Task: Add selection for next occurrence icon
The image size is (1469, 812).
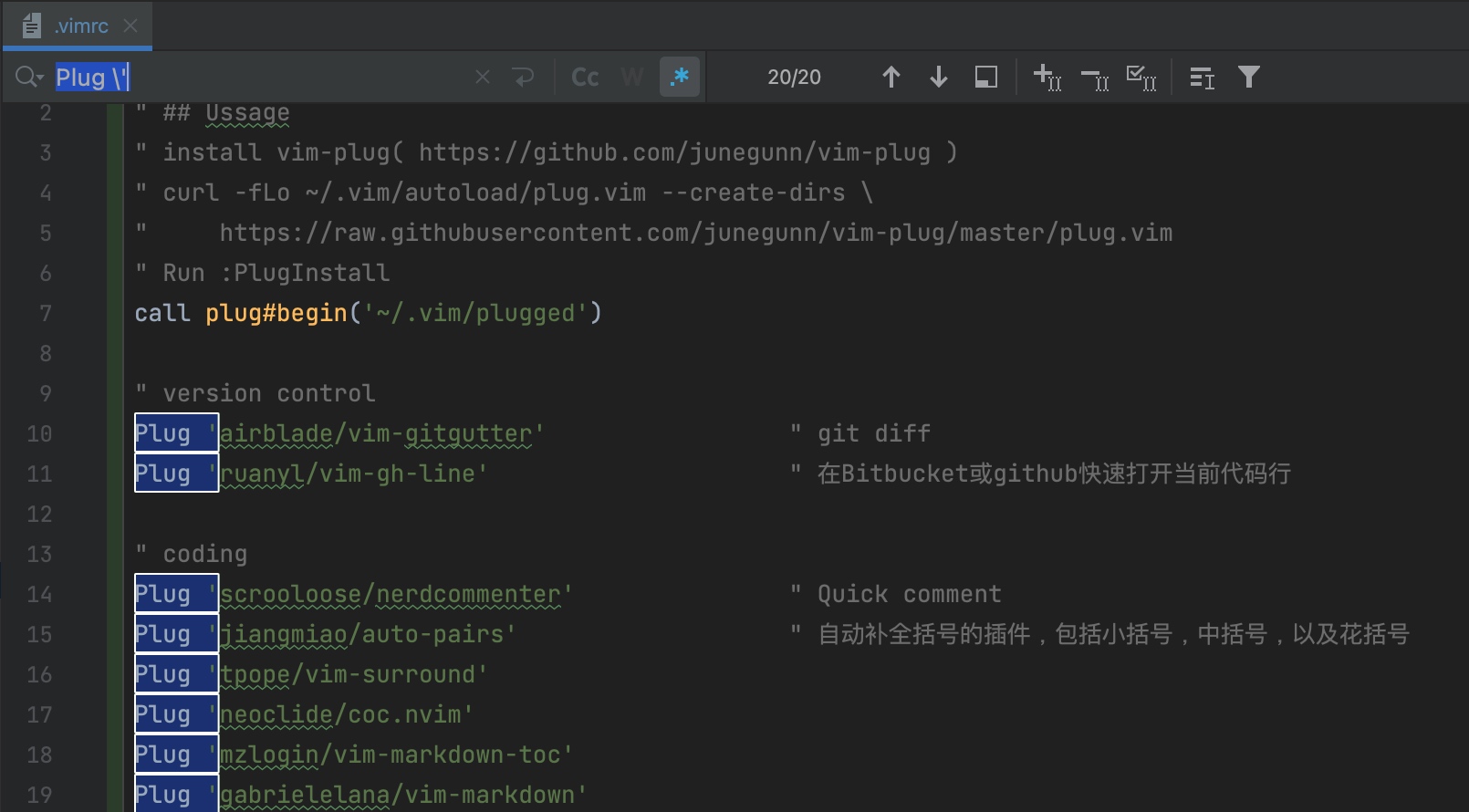Action: 1047,78
